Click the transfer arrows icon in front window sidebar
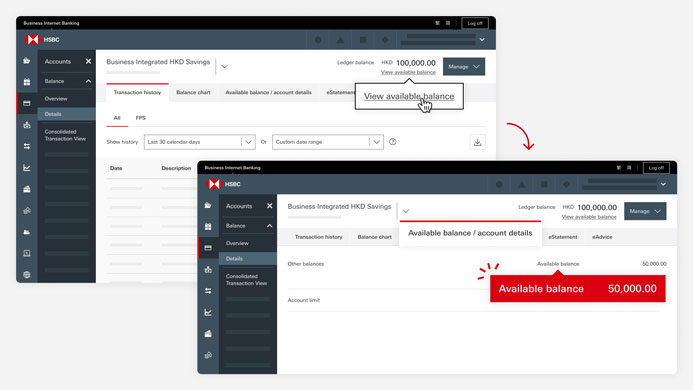 click(x=208, y=291)
